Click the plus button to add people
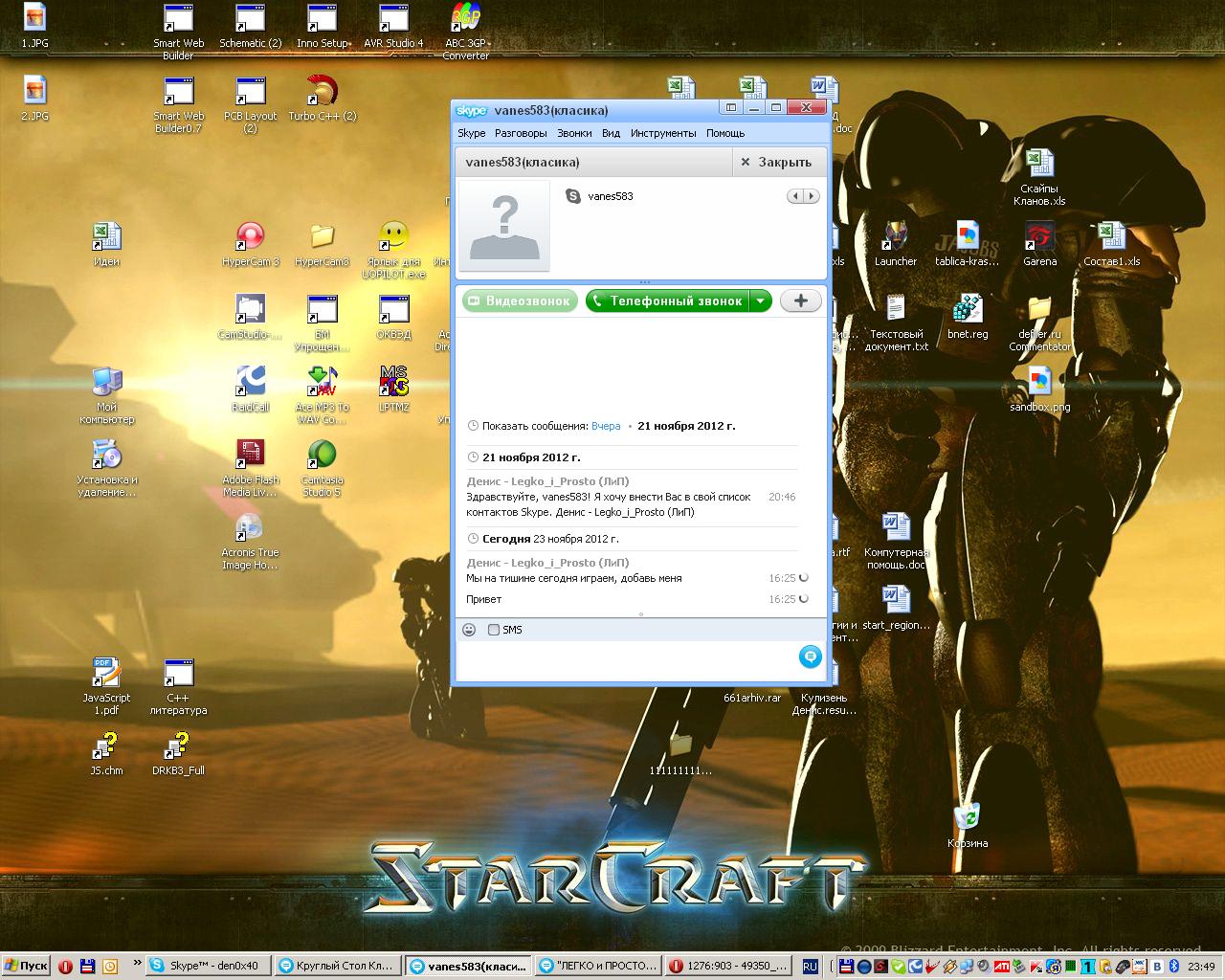This screenshot has width=1225, height=980. [x=801, y=301]
